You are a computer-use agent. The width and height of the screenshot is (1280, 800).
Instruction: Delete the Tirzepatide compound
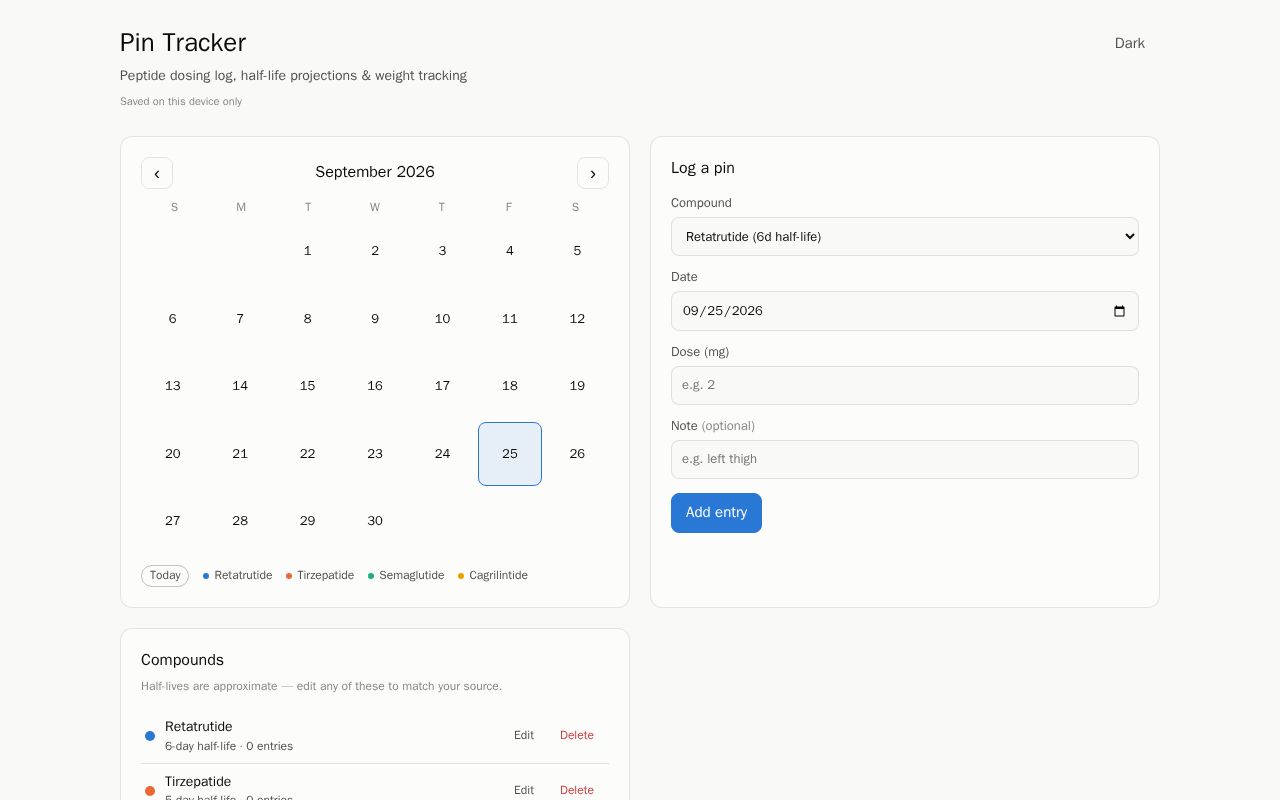pyautogui.click(x=577, y=790)
